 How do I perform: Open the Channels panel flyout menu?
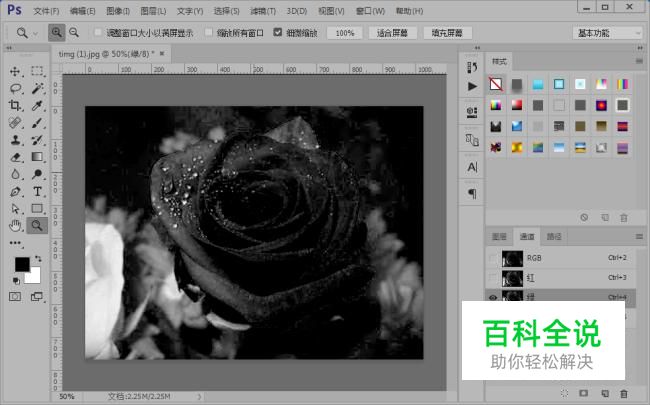coord(639,236)
